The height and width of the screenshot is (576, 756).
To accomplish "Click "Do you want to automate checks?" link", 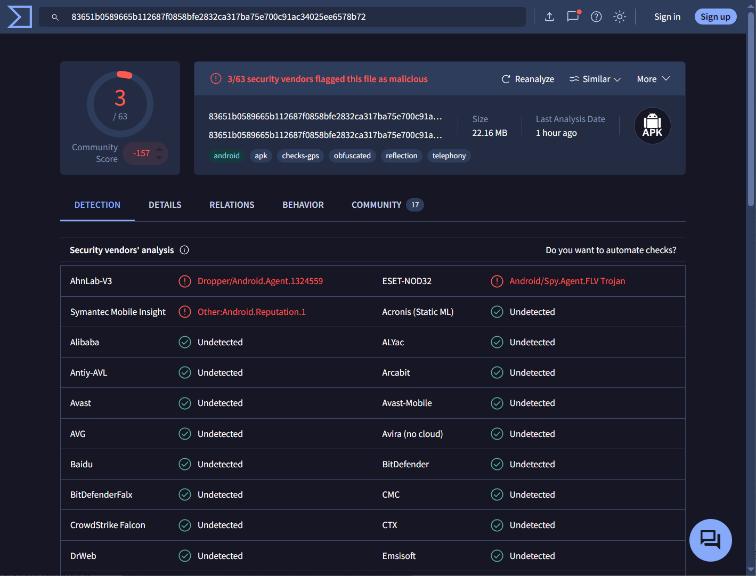I will coord(610,250).
